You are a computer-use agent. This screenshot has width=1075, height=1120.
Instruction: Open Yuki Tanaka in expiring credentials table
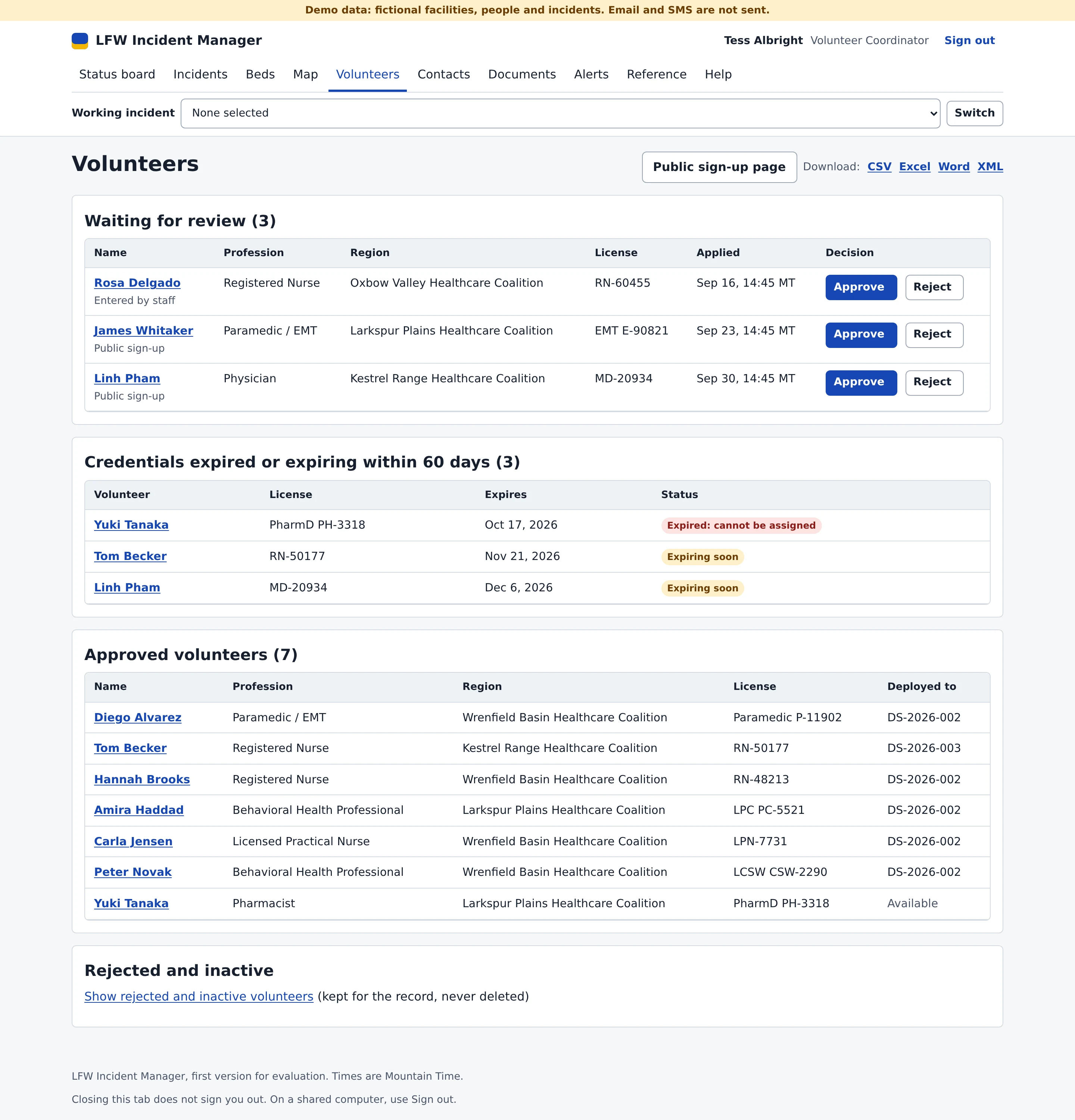[x=131, y=525]
